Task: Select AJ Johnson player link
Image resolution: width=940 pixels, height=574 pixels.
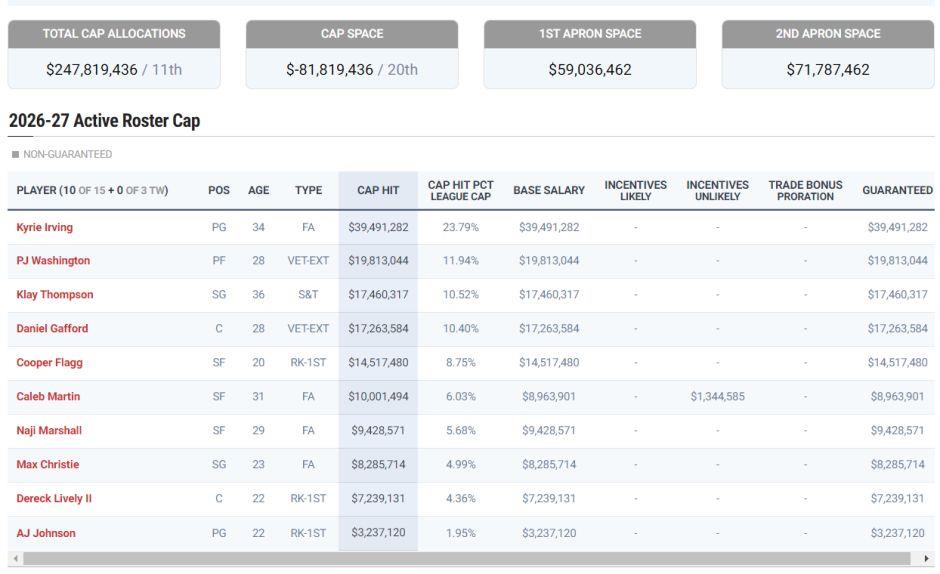Action: point(46,533)
